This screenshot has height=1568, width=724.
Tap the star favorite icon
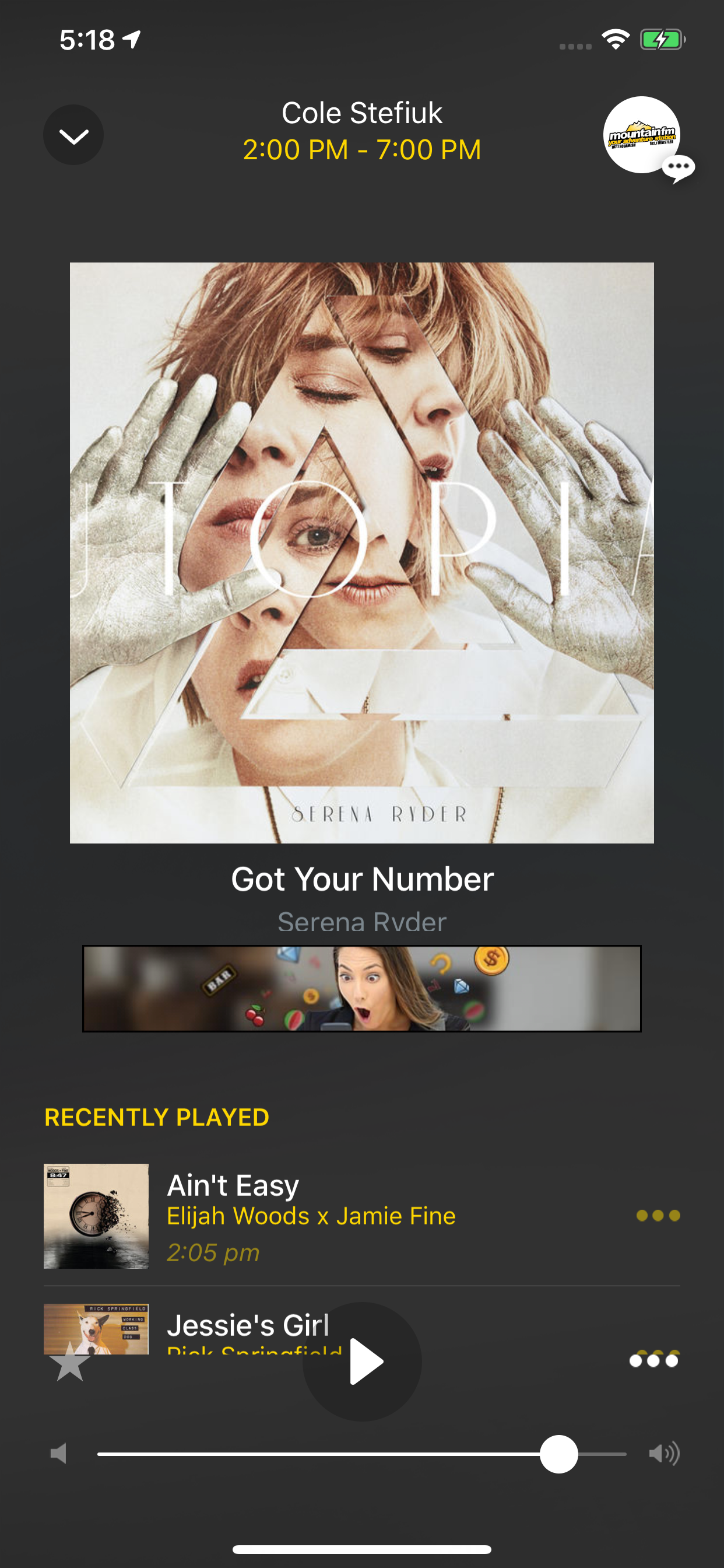pos(70,1362)
